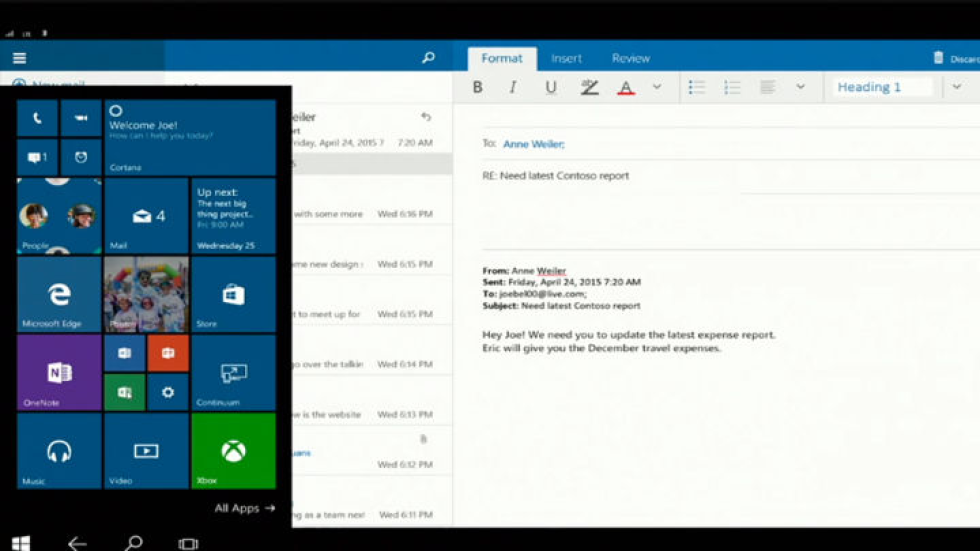Toggle italic text formatting

[513, 88]
